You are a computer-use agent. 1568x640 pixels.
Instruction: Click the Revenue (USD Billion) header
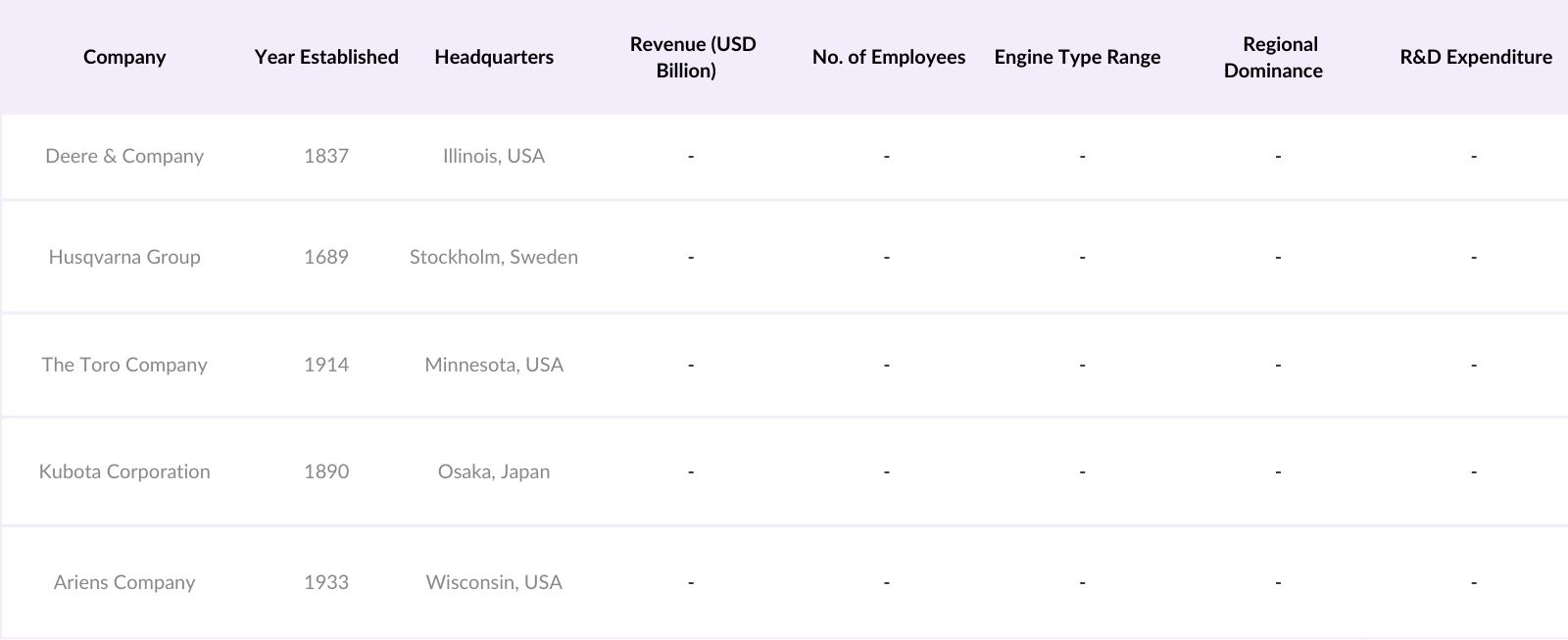coord(692,57)
